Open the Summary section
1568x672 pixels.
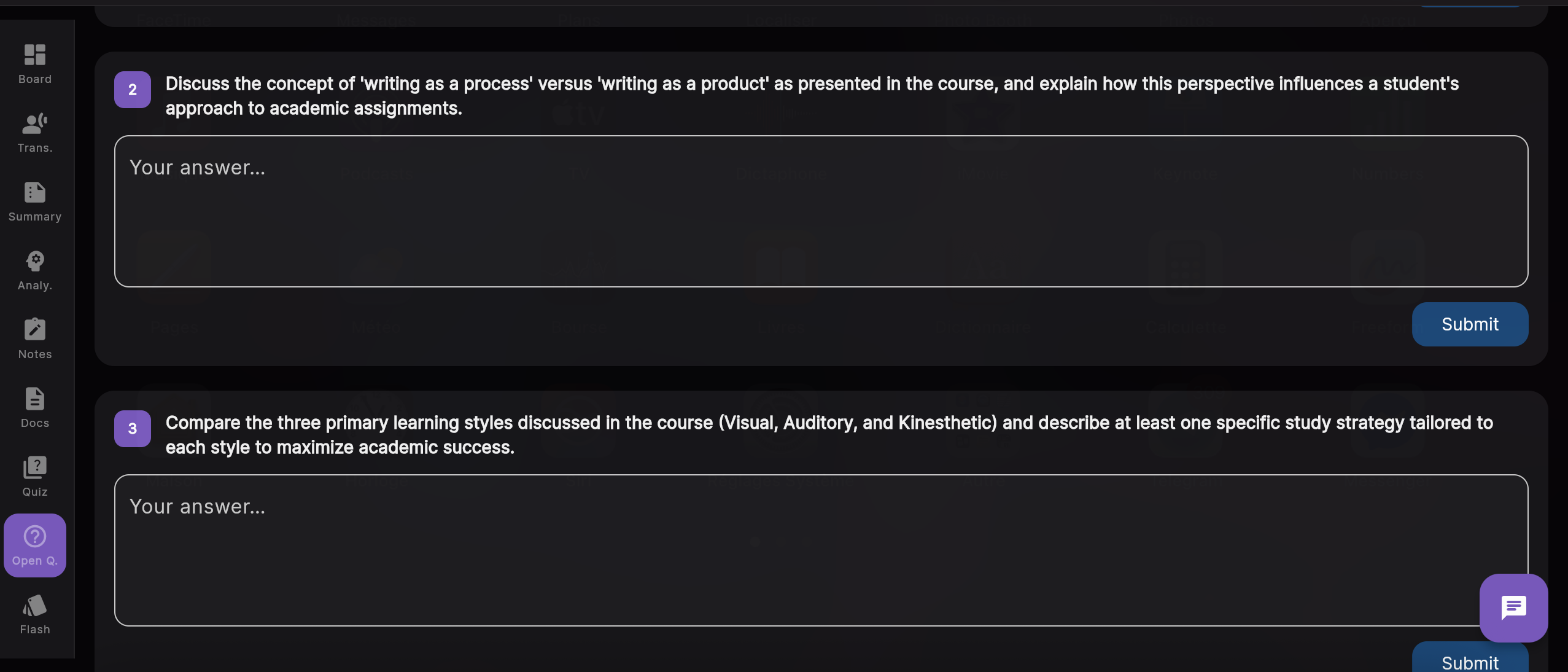point(35,200)
